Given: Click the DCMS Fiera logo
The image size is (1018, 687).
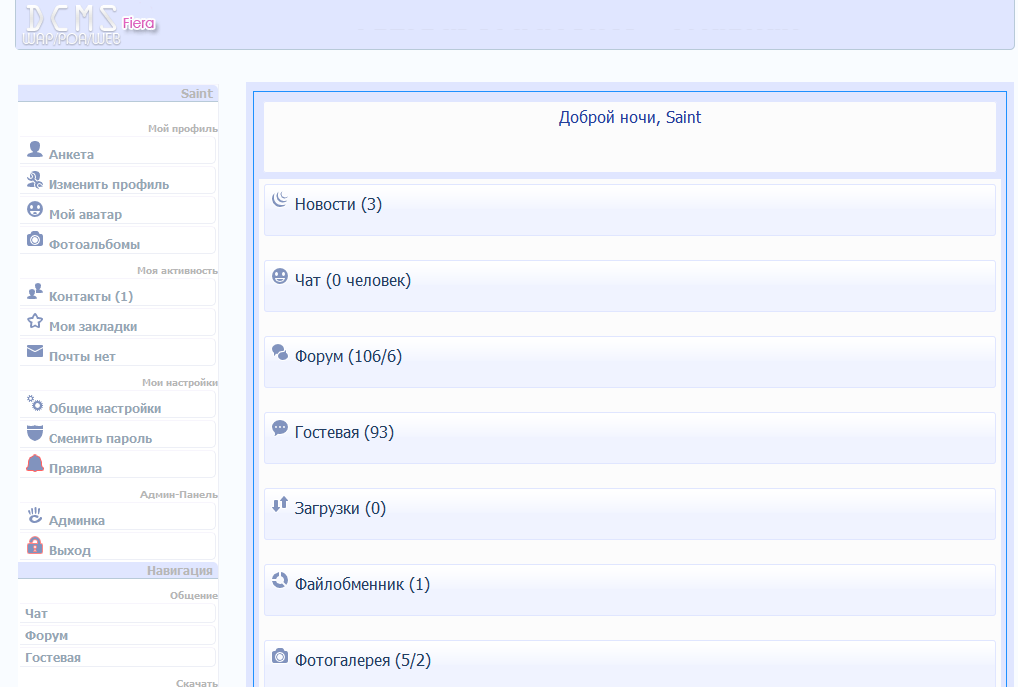Looking at the screenshot, I should [x=88, y=25].
